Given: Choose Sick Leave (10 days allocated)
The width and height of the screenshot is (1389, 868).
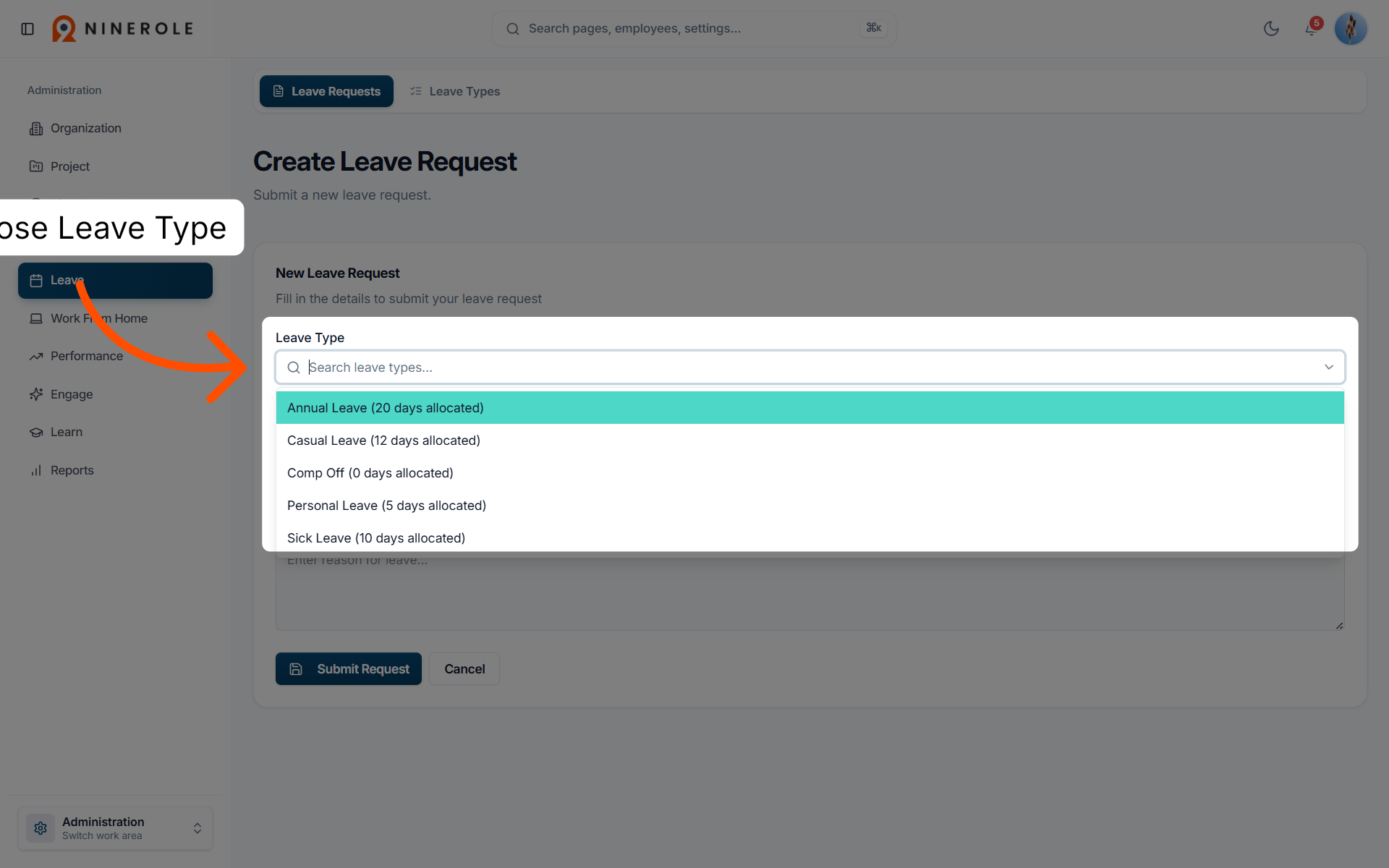Looking at the screenshot, I should [x=810, y=538].
